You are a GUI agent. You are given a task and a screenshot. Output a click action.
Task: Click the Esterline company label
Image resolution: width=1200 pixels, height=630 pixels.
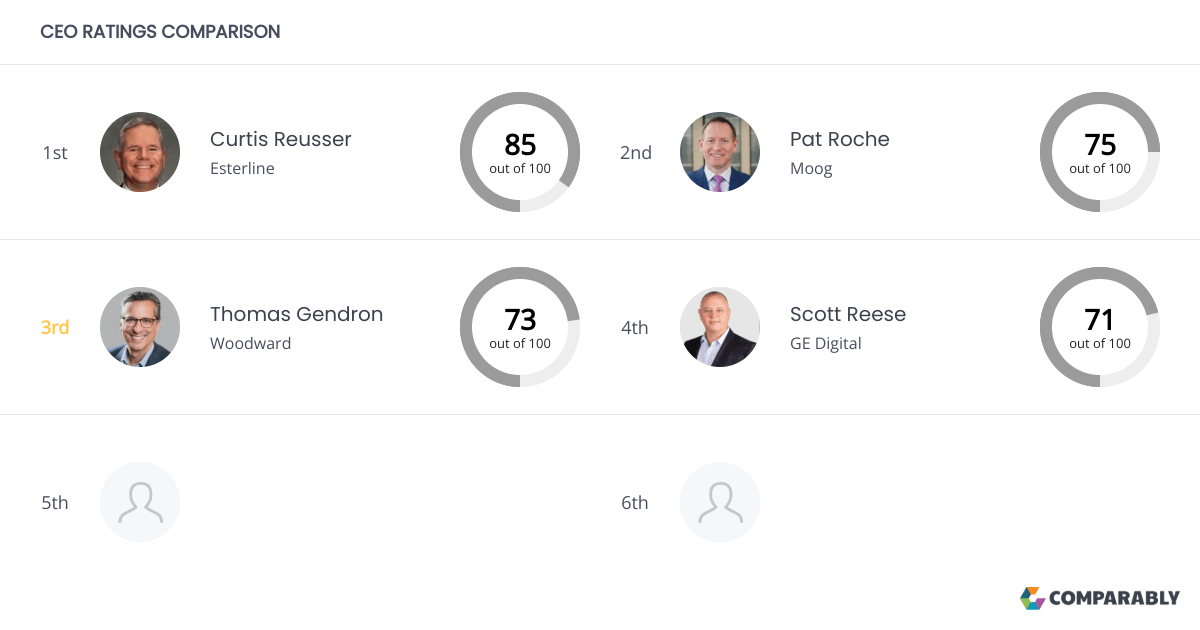tap(242, 168)
